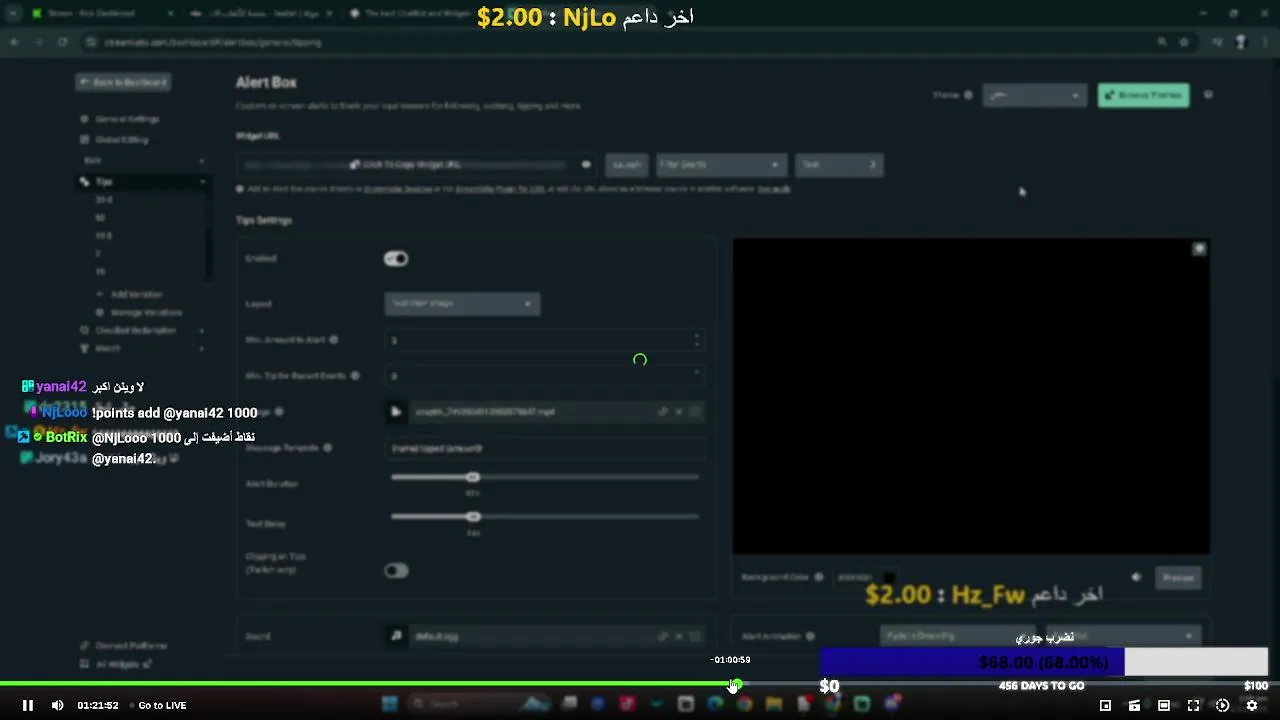1280x720 pixels.
Task: Open Manage Variations under Tips
Action: tap(146, 313)
